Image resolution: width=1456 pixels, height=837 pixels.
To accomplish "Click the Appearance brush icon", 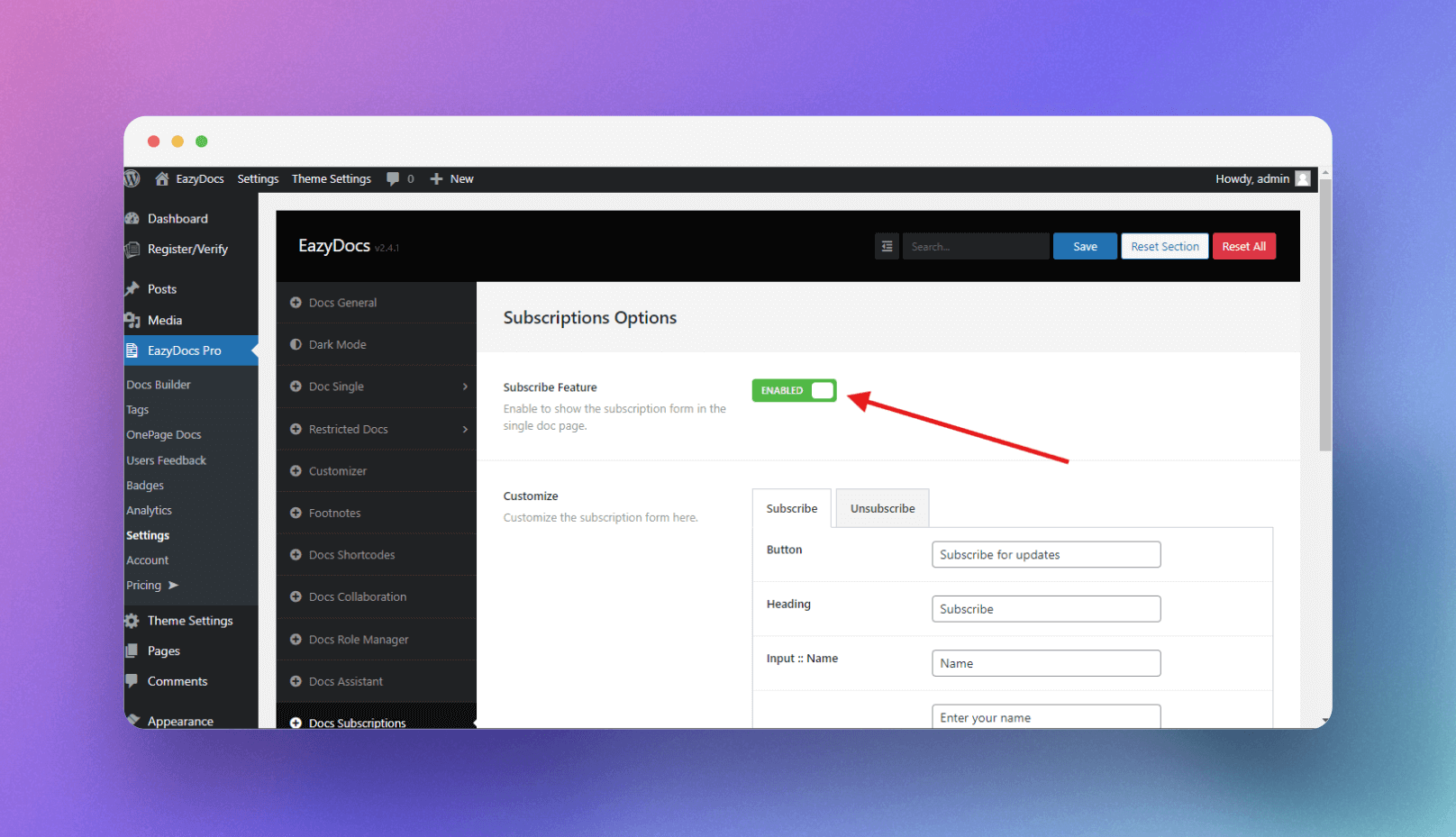I will click(x=133, y=720).
